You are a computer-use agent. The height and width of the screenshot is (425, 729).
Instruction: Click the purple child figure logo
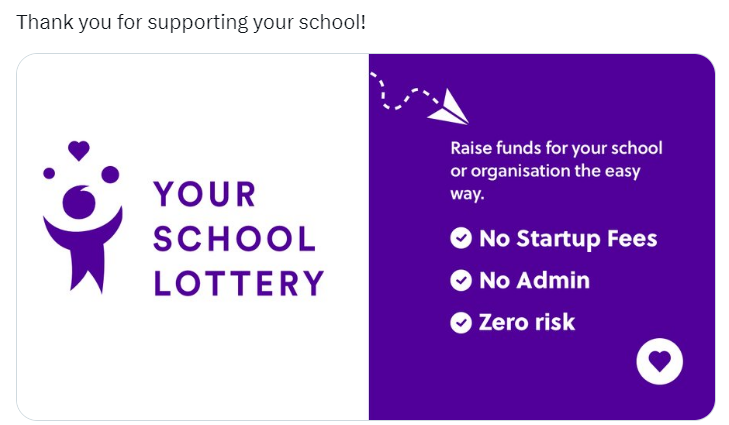coord(82,217)
